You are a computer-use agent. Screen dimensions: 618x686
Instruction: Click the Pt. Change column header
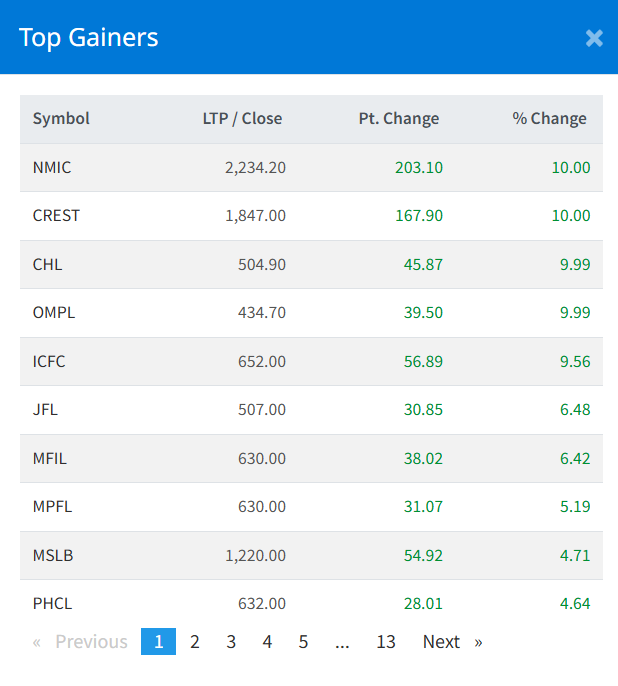pos(398,118)
